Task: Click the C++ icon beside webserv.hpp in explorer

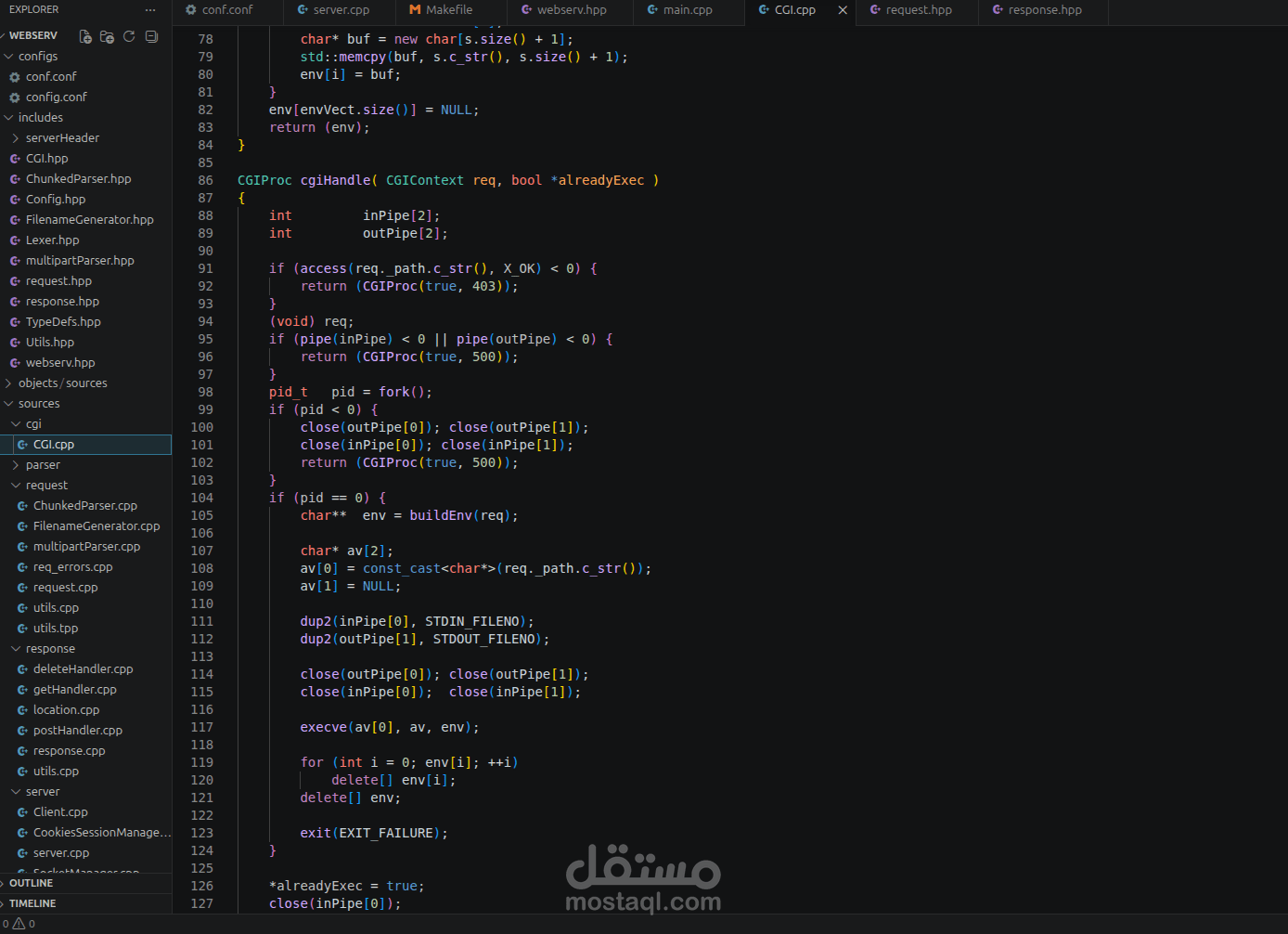Action: [15, 363]
